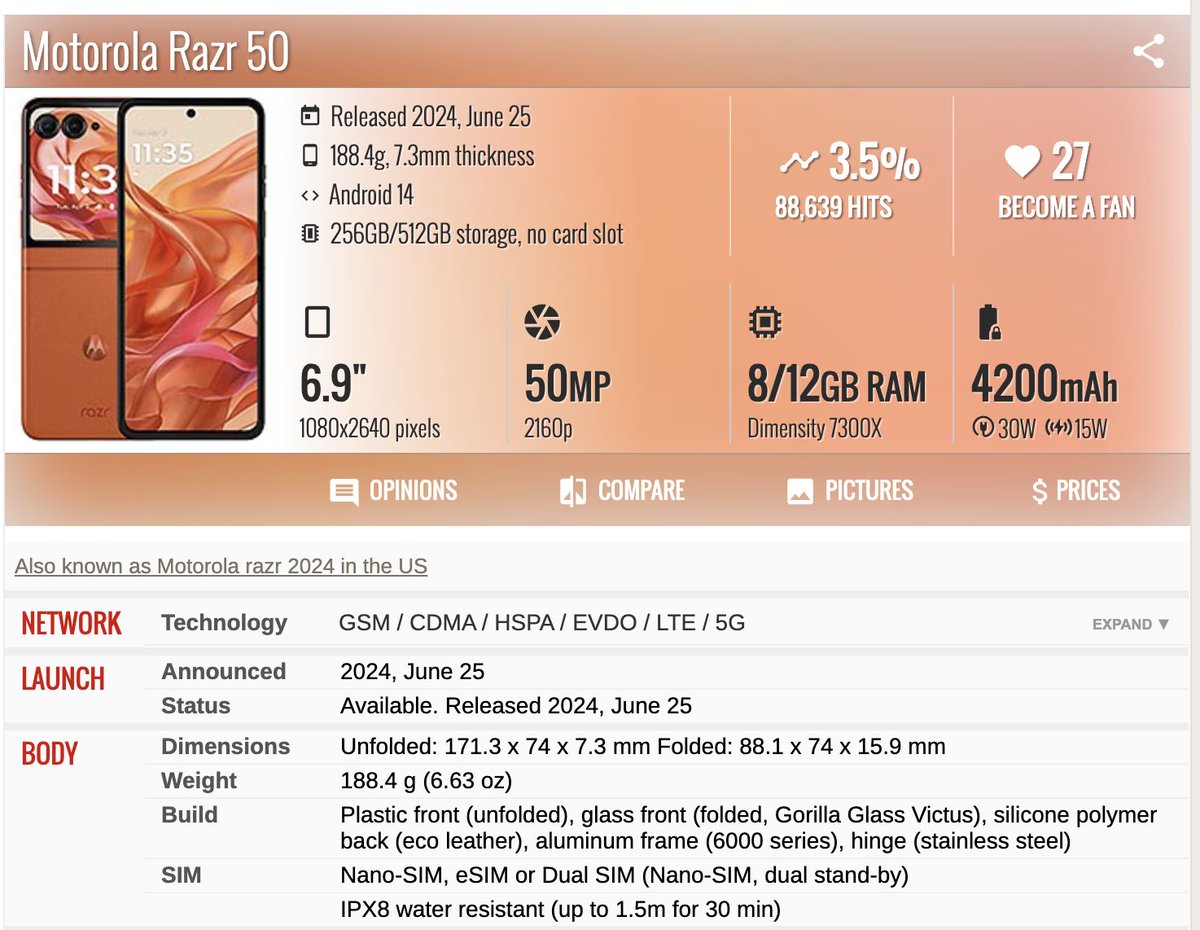
Task: Click the chipset icon above 8/12GB RAM
Action: tap(765, 322)
